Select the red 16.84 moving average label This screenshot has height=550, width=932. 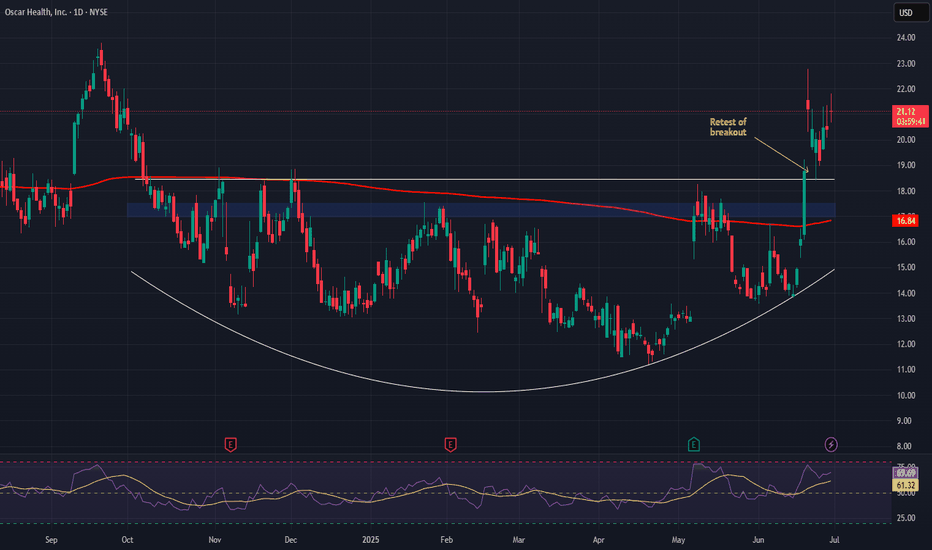906,221
